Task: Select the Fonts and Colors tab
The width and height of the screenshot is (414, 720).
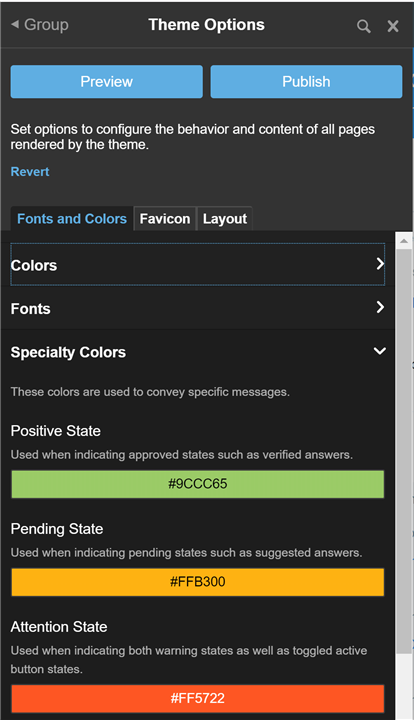Action: pyautogui.click(x=72, y=219)
